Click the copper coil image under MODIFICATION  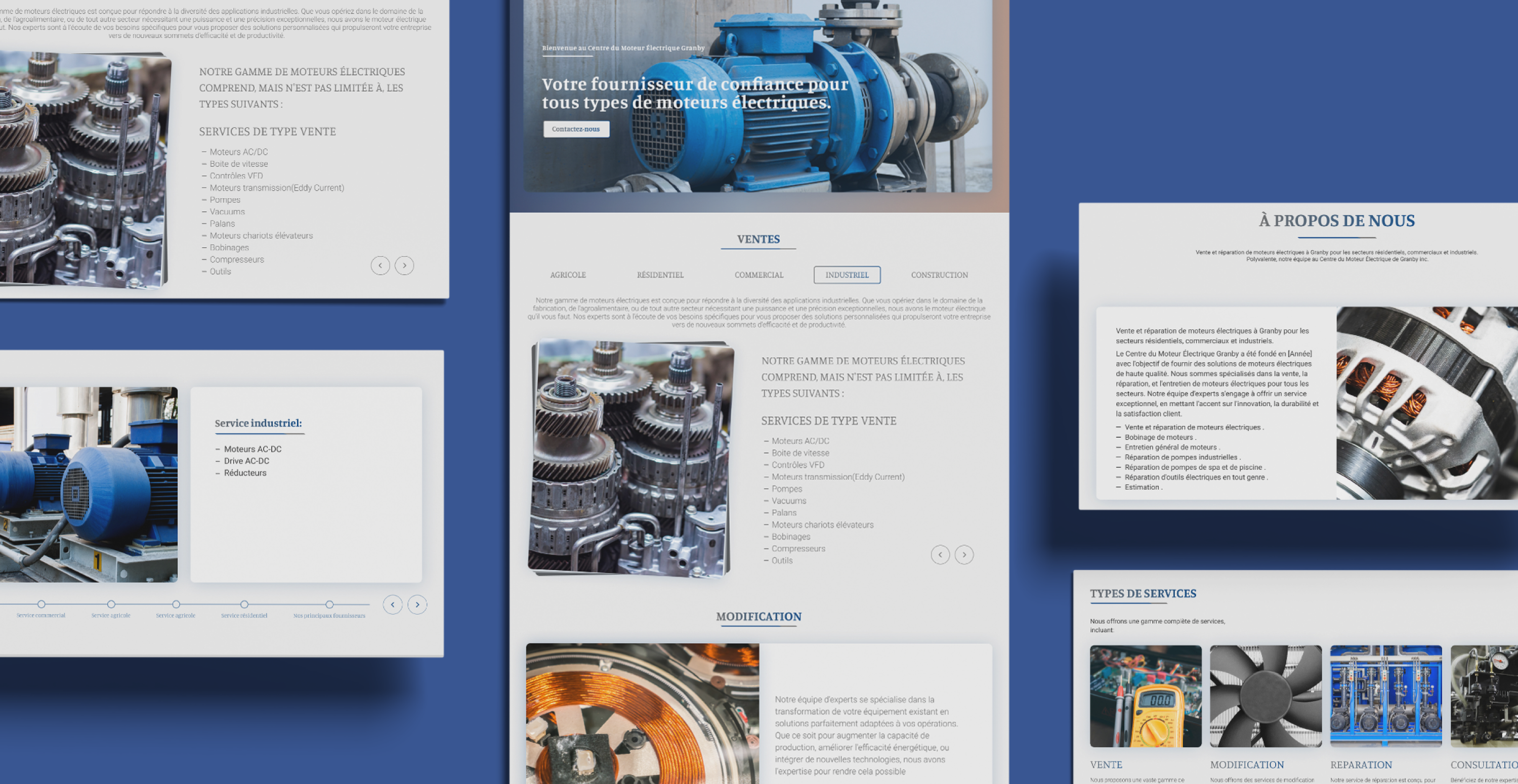coord(642,713)
